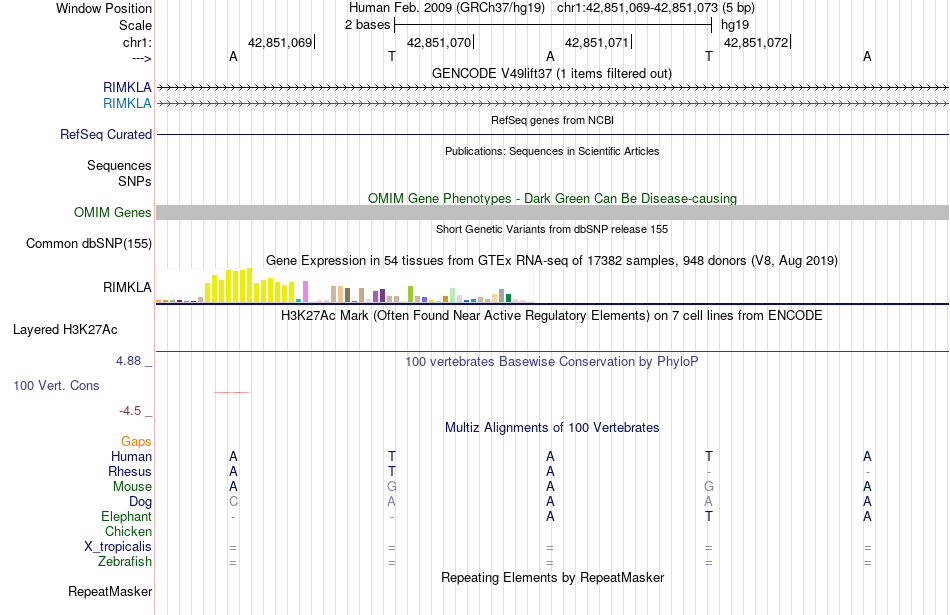
Task: Click position label 42,851,072
Action: [756, 42]
